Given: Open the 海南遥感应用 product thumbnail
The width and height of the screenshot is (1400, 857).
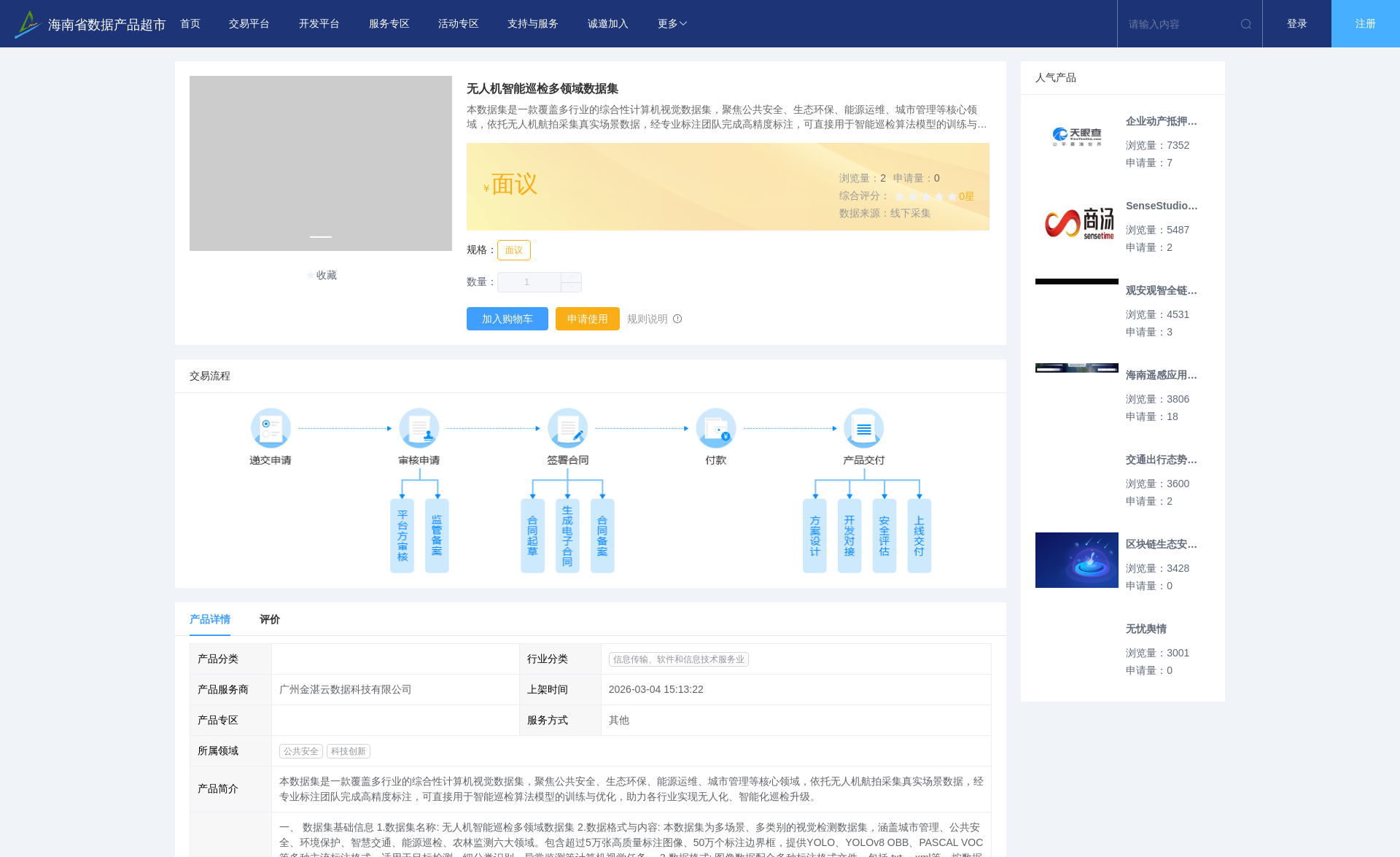Looking at the screenshot, I should point(1077,368).
